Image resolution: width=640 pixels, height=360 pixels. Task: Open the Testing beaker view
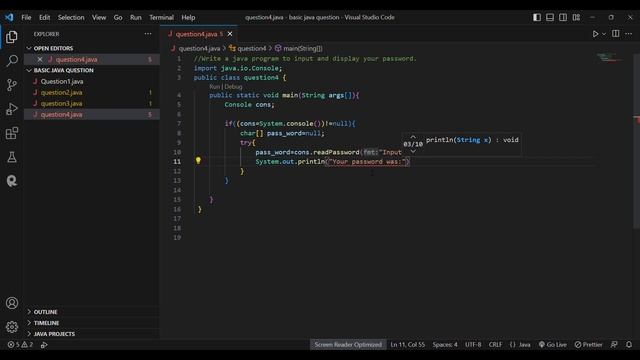pyautogui.click(x=12, y=157)
